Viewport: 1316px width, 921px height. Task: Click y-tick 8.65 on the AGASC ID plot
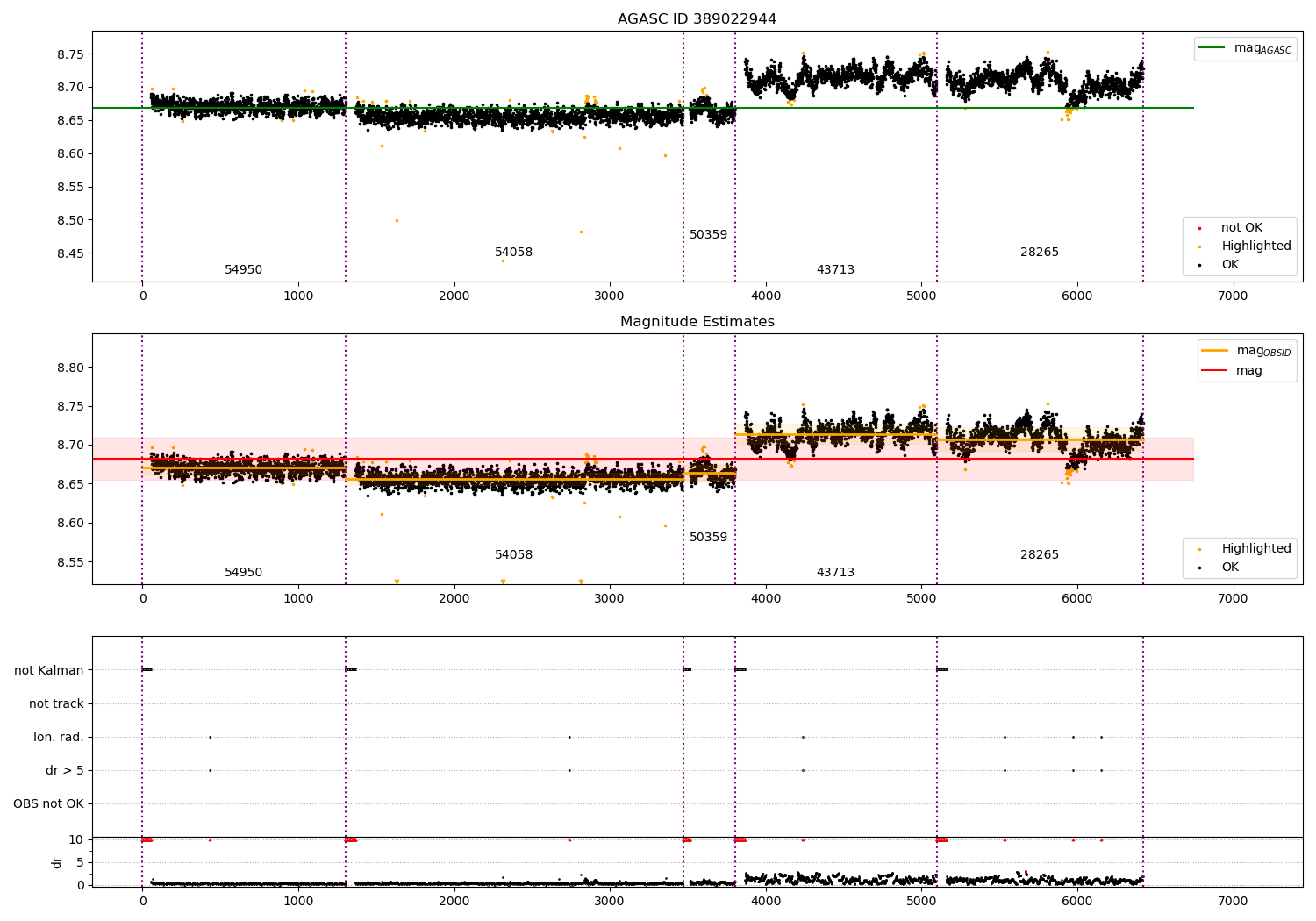tap(70, 121)
